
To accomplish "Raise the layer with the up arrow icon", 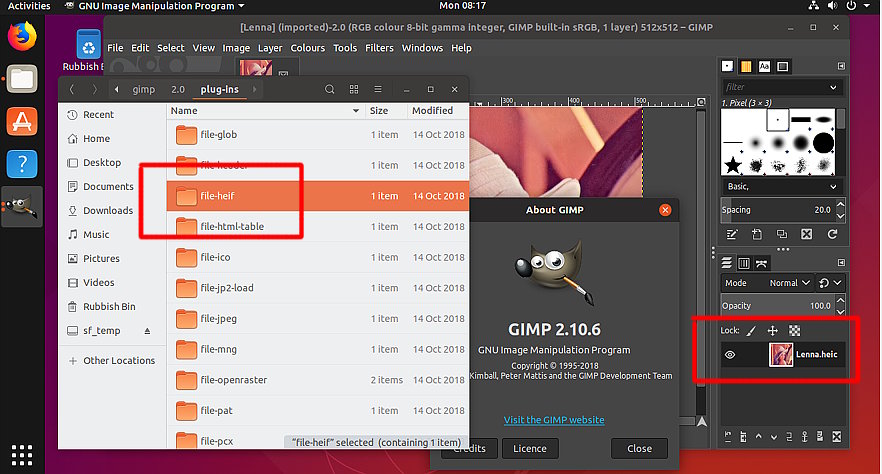I will [x=758, y=436].
